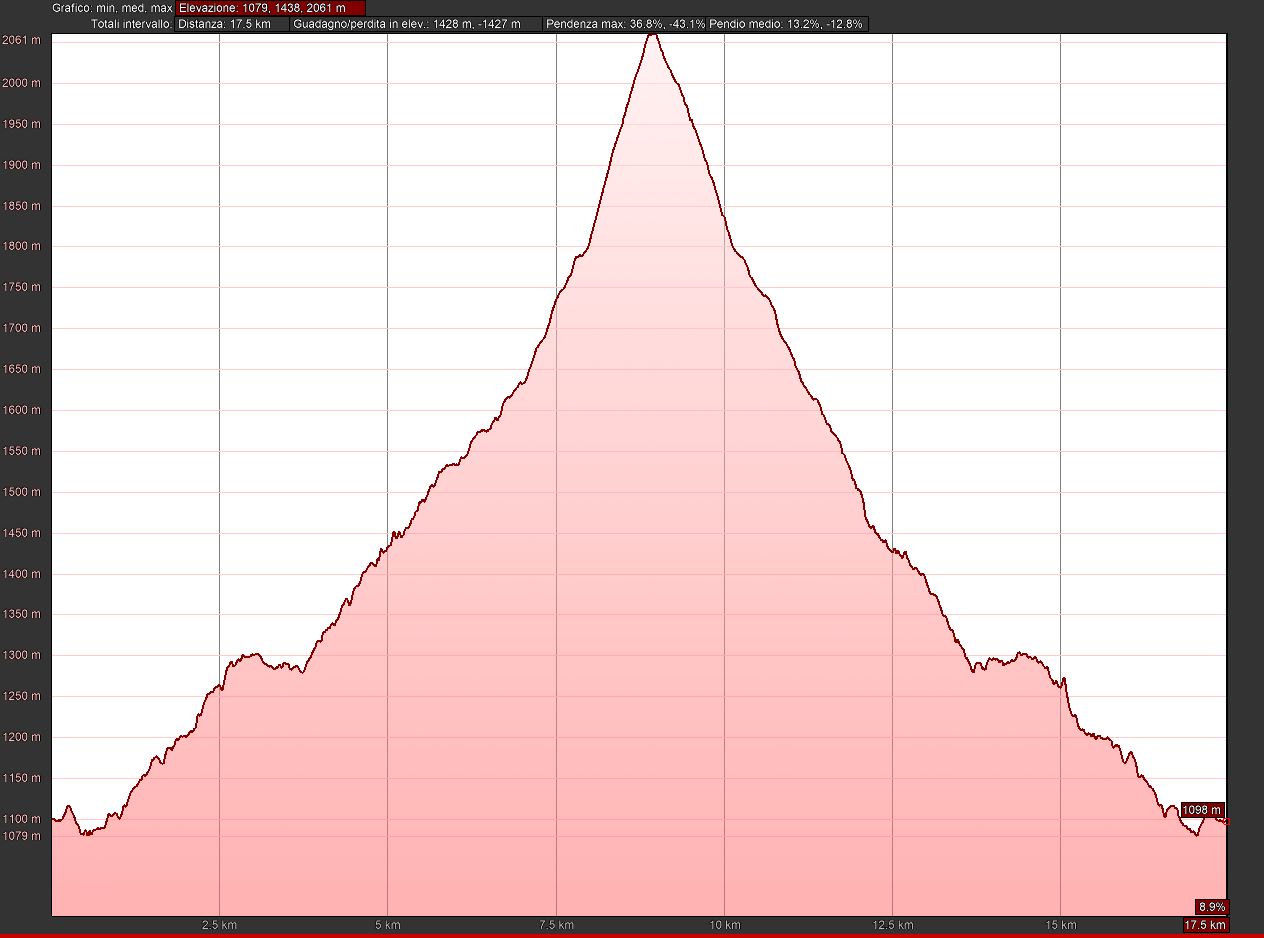The width and height of the screenshot is (1264, 938).
Task: Select the Guadagno/perdita in elev. field
Action: click(x=417, y=24)
